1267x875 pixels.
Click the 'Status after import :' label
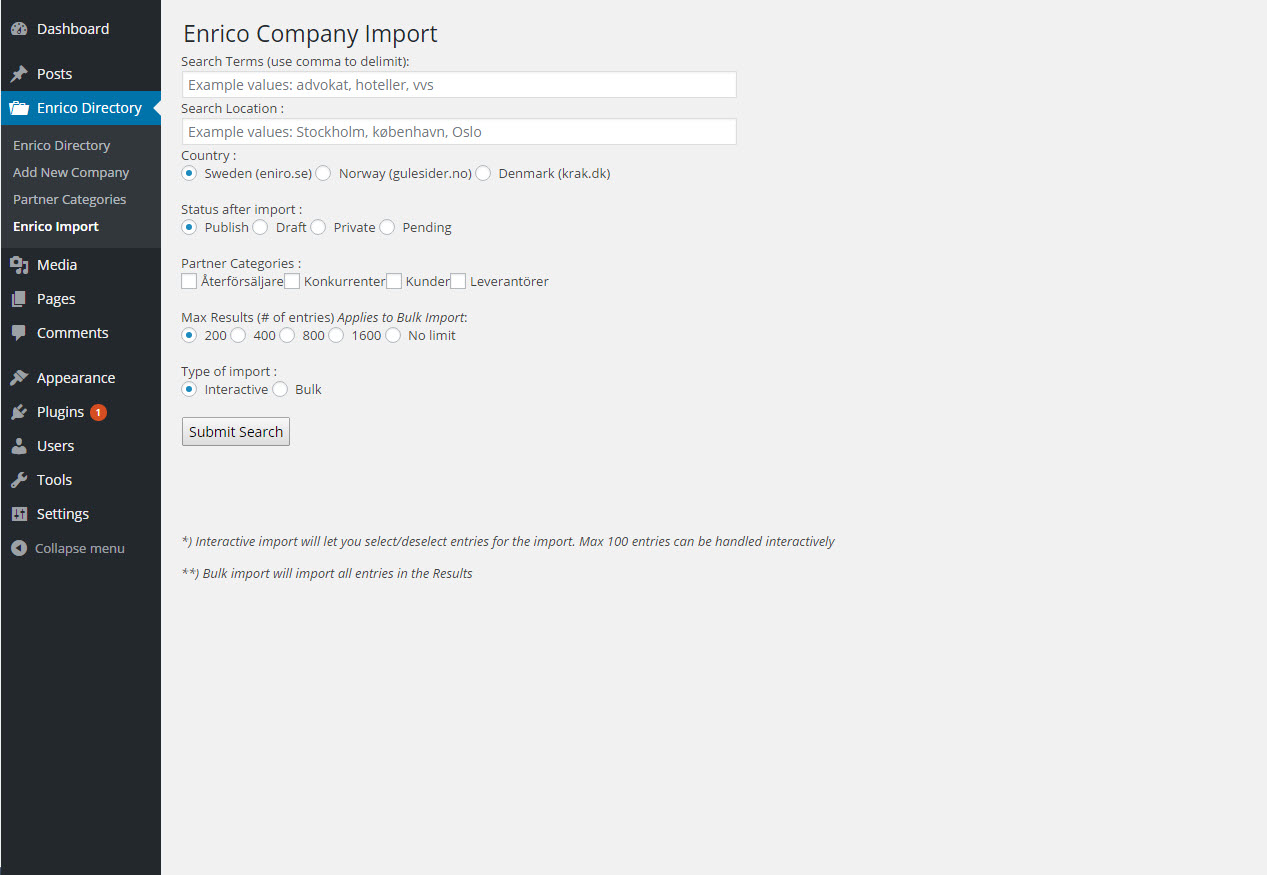[241, 210]
